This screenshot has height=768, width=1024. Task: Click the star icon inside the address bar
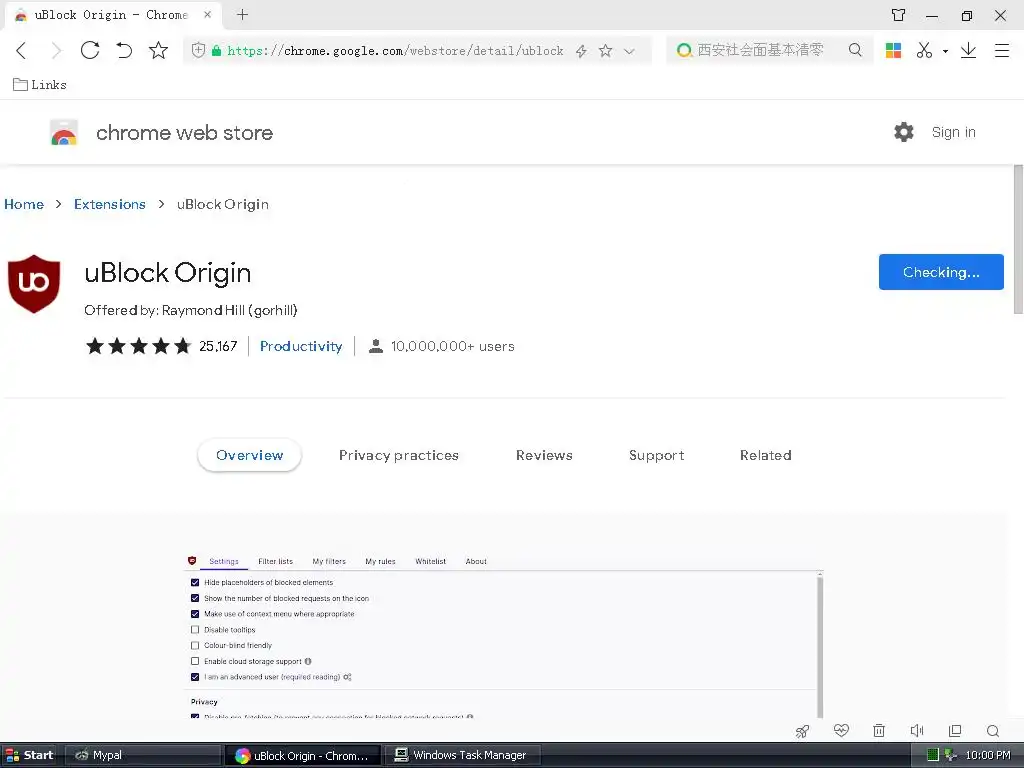[x=605, y=50]
